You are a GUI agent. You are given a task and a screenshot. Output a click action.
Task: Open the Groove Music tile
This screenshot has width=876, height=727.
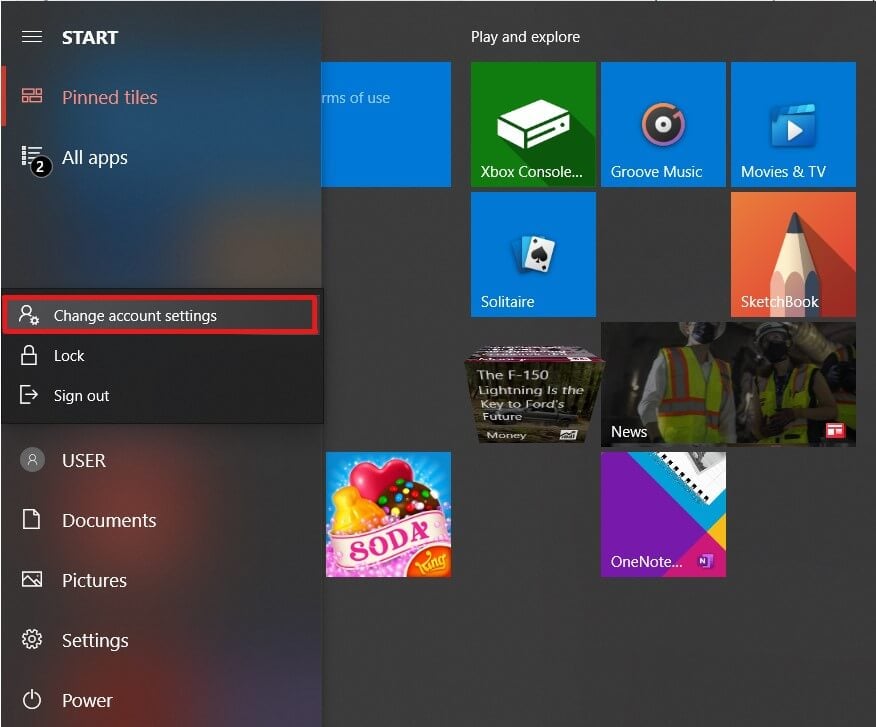(x=663, y=124)
